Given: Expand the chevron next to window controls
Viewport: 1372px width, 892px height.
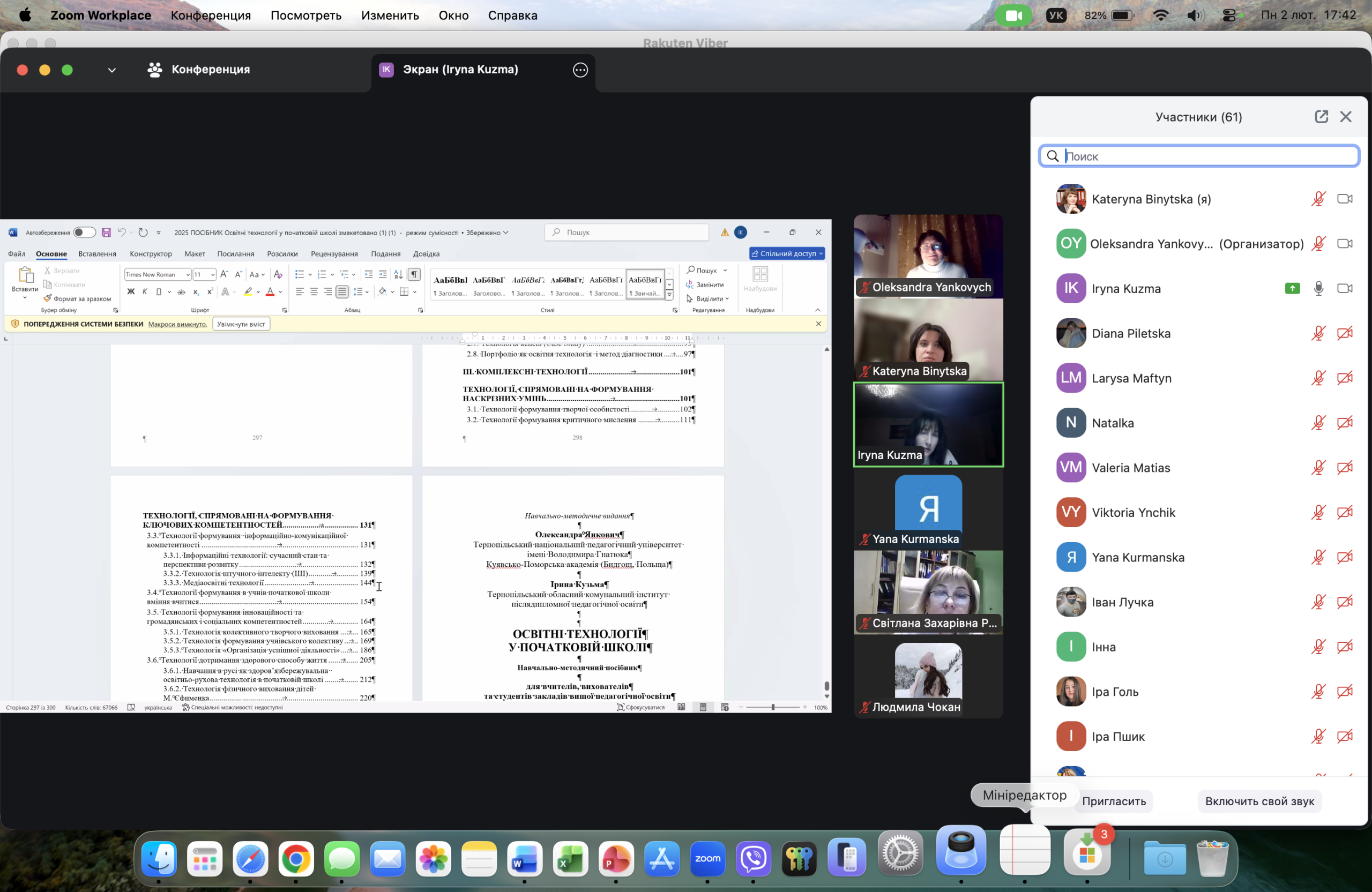Looking at the screenshot, I should [x=112, y=70].
